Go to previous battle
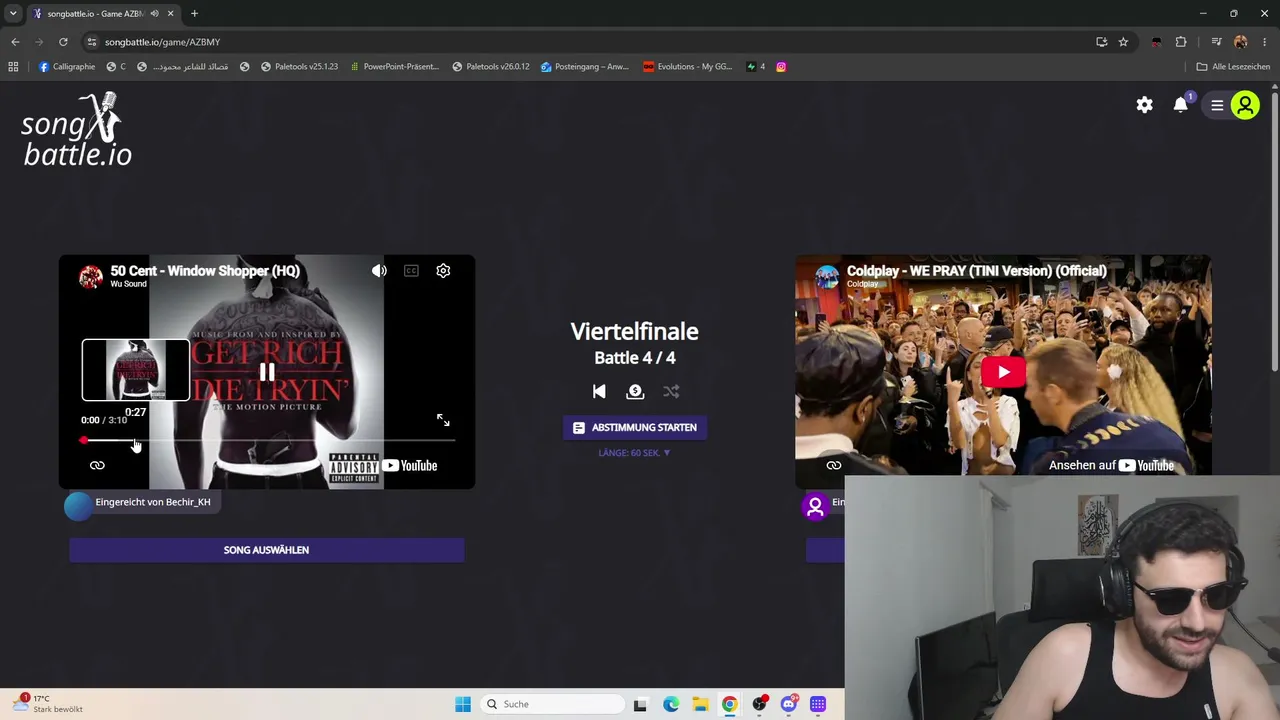The width and height of the screenshot is (1280, 720). (599, 392)
